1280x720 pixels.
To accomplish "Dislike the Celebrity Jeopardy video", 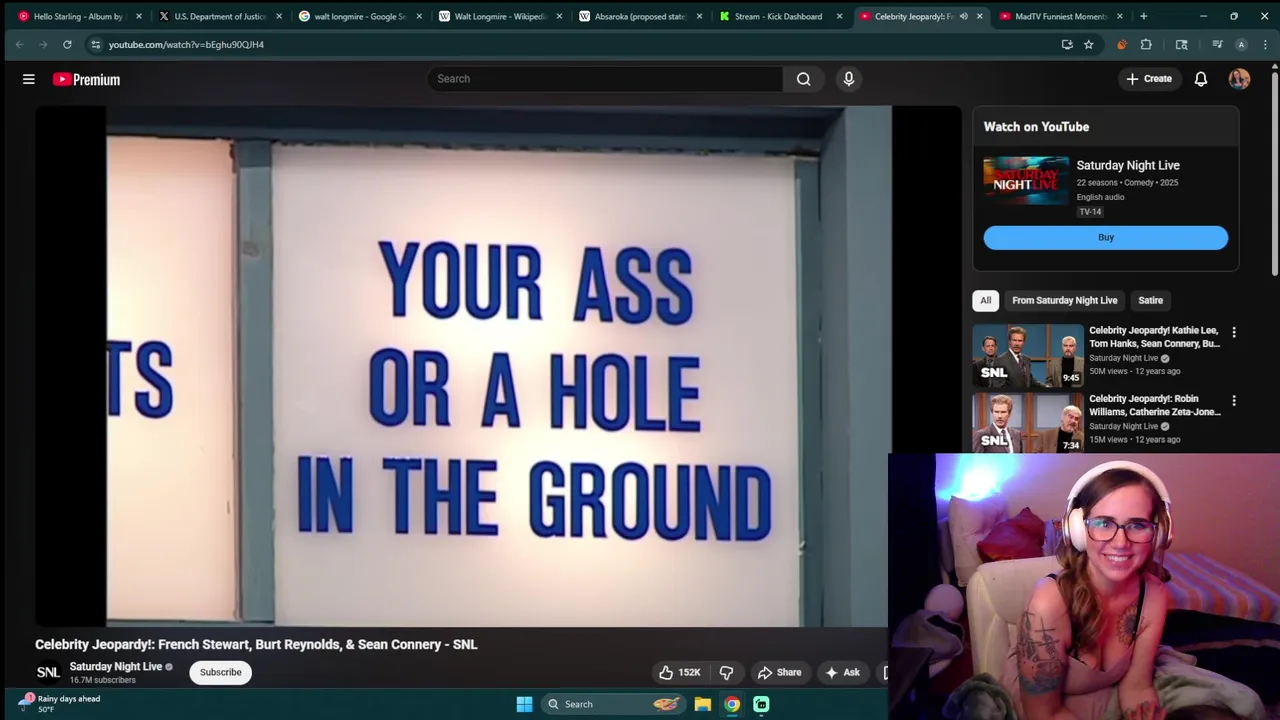I will (727, 672).
